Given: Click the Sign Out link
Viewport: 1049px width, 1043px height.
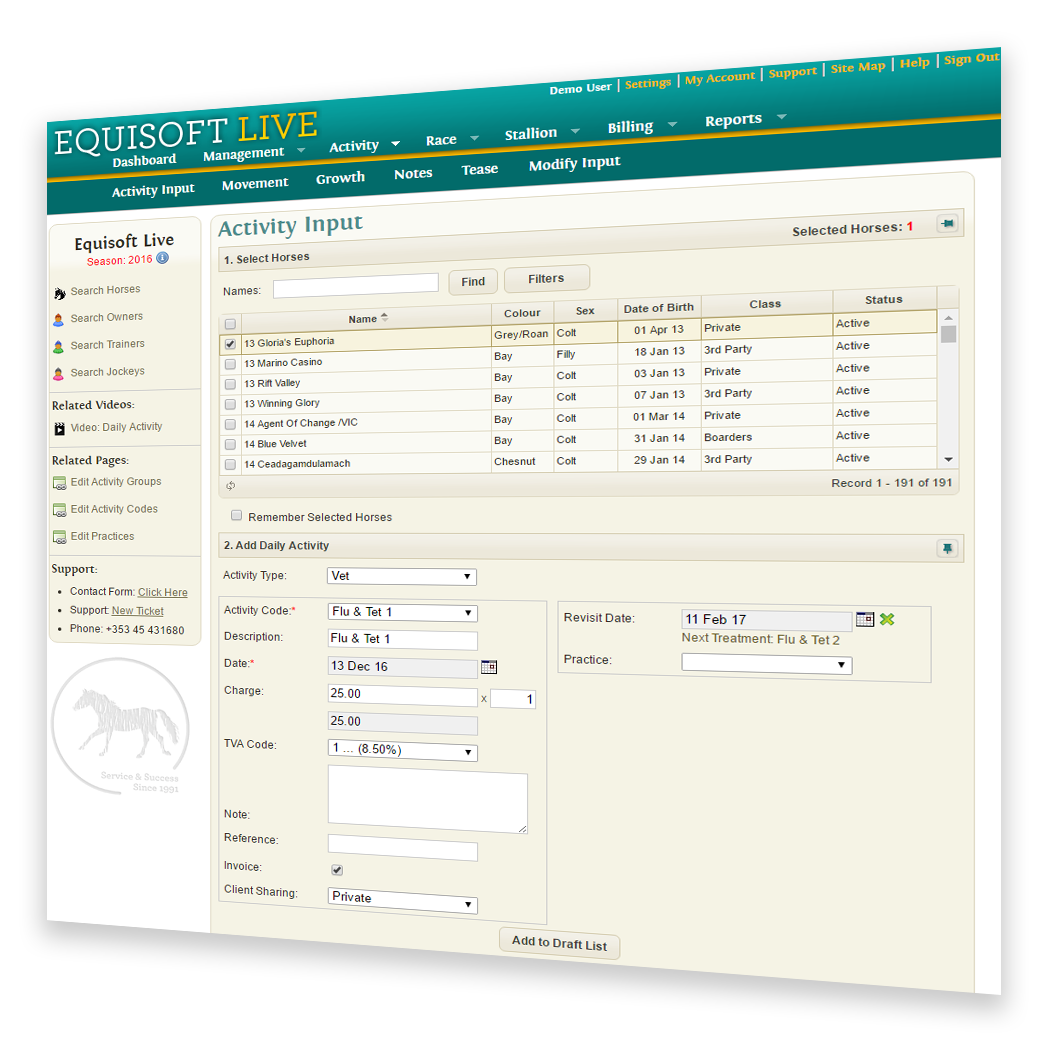Looking at the screenshot, I should [x=971, y=58].
